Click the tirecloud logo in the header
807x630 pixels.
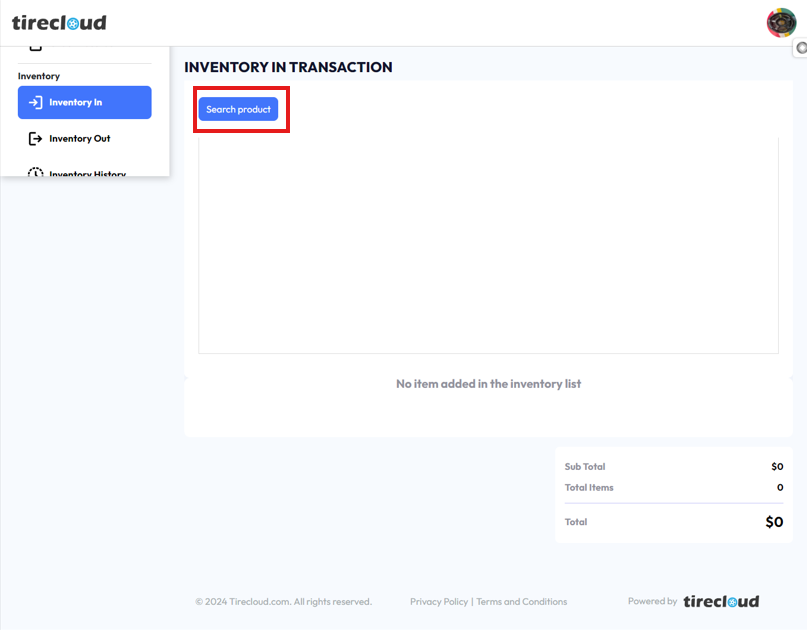(x=59, y=22)
